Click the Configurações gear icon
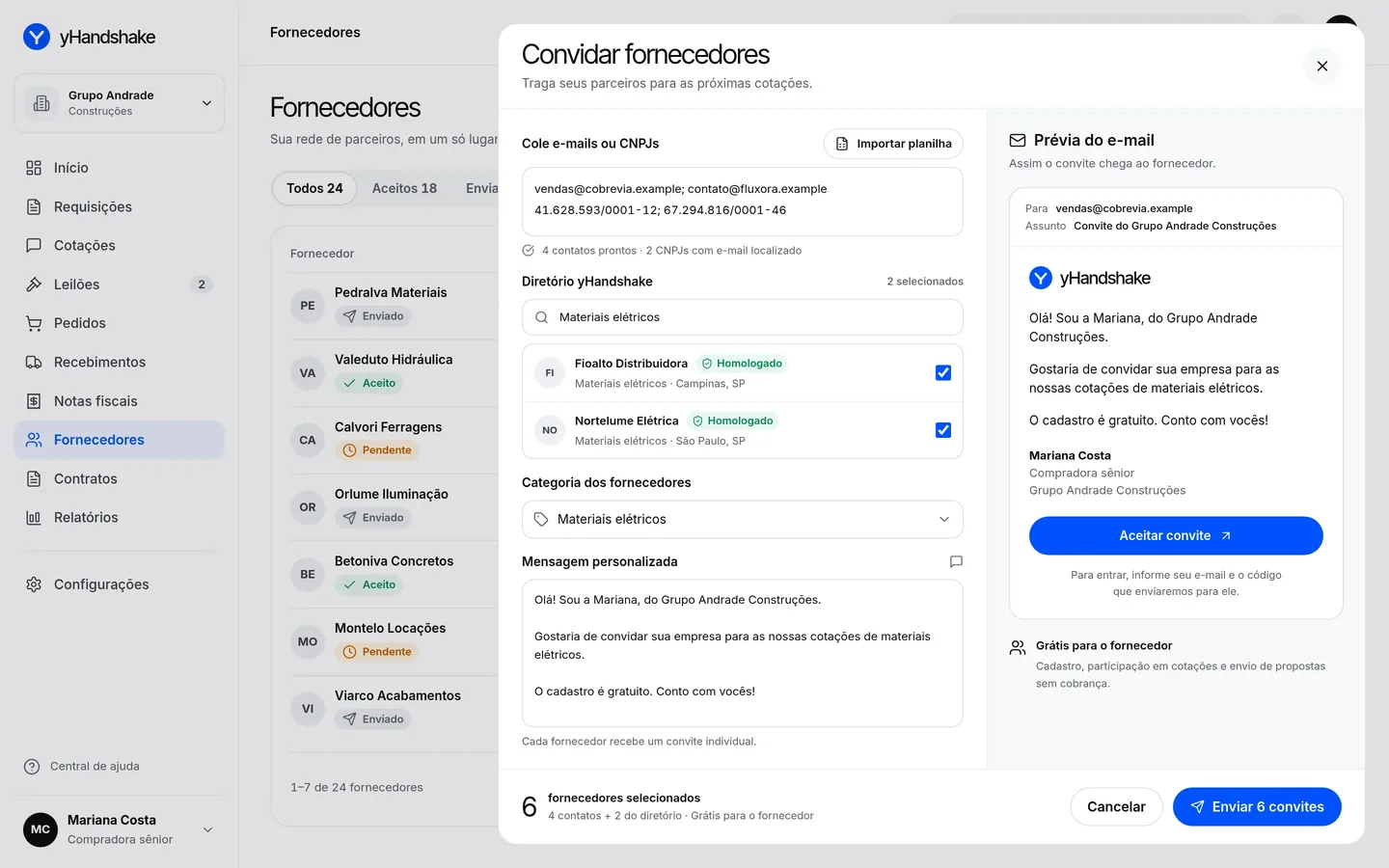1389x868 pixels. (x=34, y=584)
